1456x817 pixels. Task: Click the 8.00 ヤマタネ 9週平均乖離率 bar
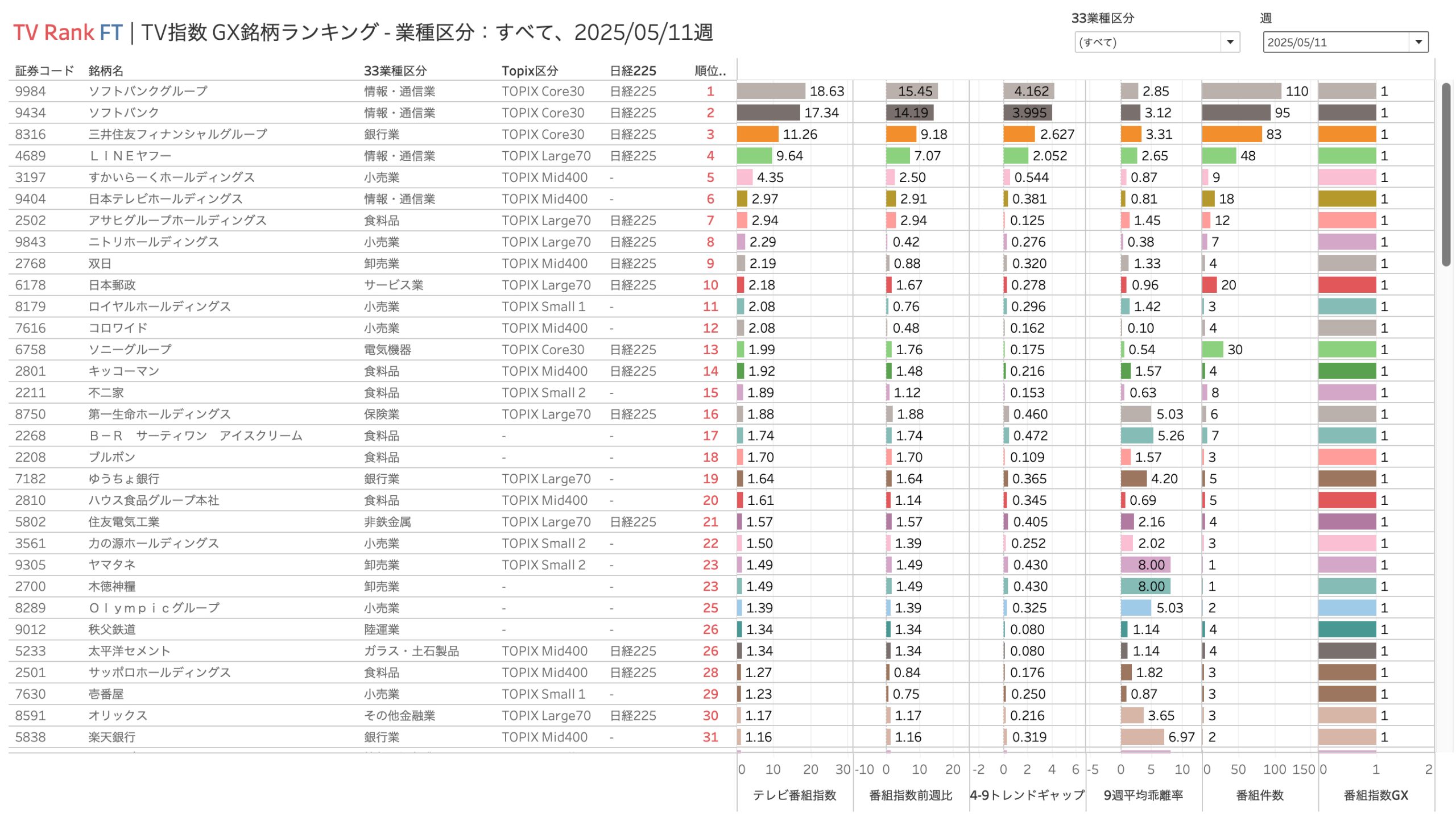1144,565
